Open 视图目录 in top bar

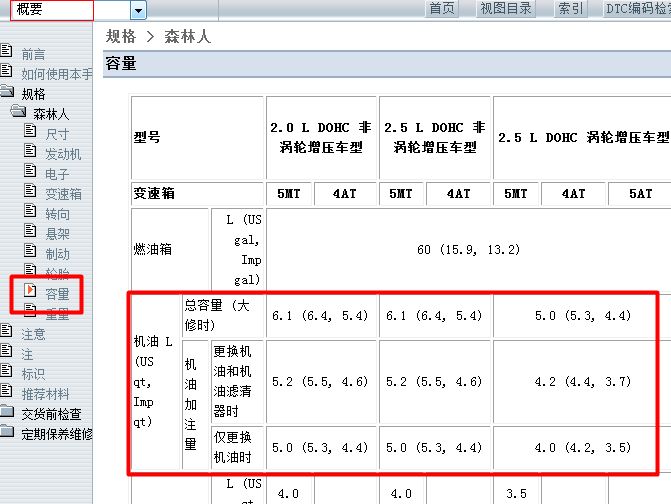coord(506,8)
